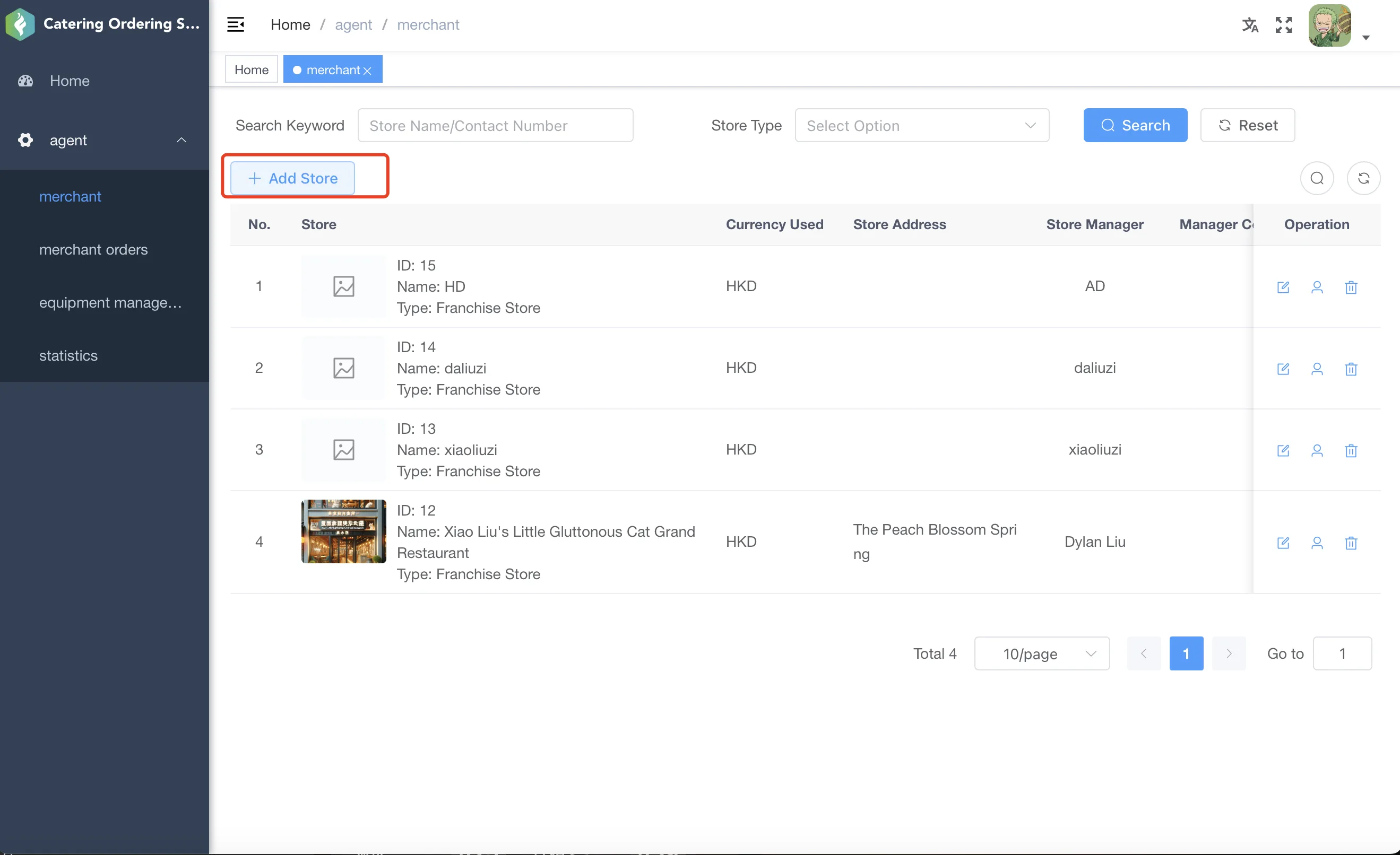Image resolution: width=1400 pixels, height=855 pixels.
Task: Open the language translation switcher icon
Action: (1250, 25)
